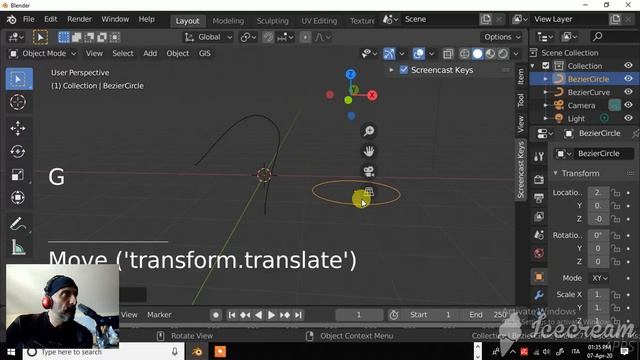Select wireframe viewport shading

[464, 53]
